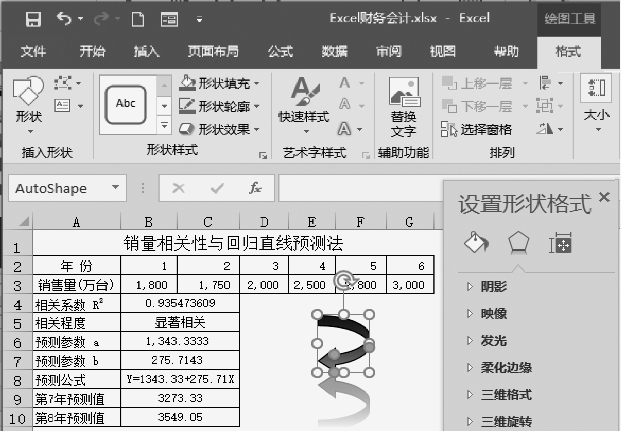
Task: Click the rotation handle above the arrow shape
Action: tap(343, 280)
